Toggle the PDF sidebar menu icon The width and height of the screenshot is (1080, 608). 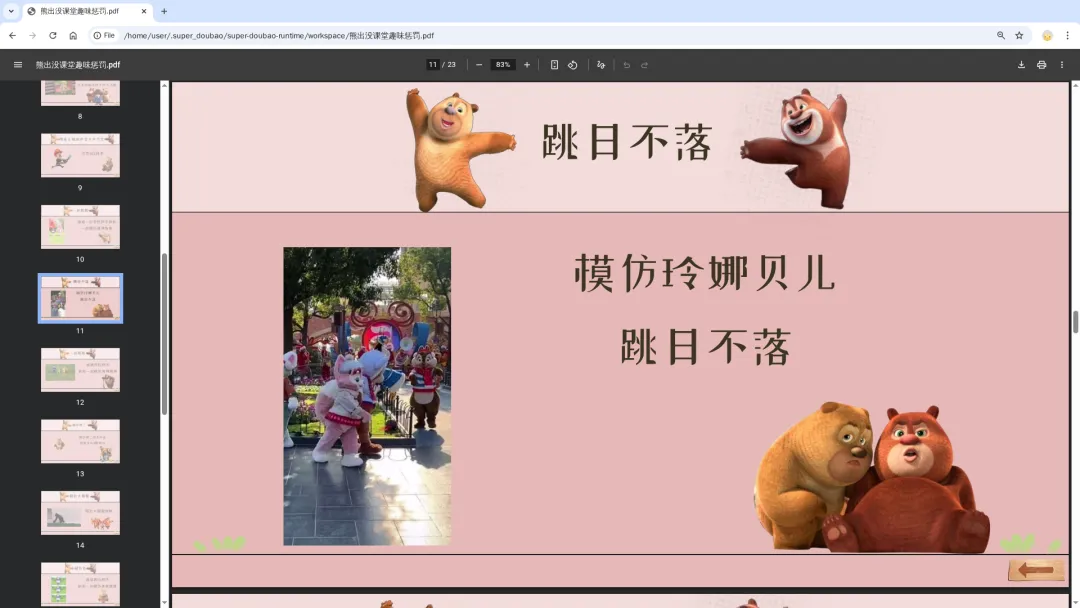[x=18, y=65]
